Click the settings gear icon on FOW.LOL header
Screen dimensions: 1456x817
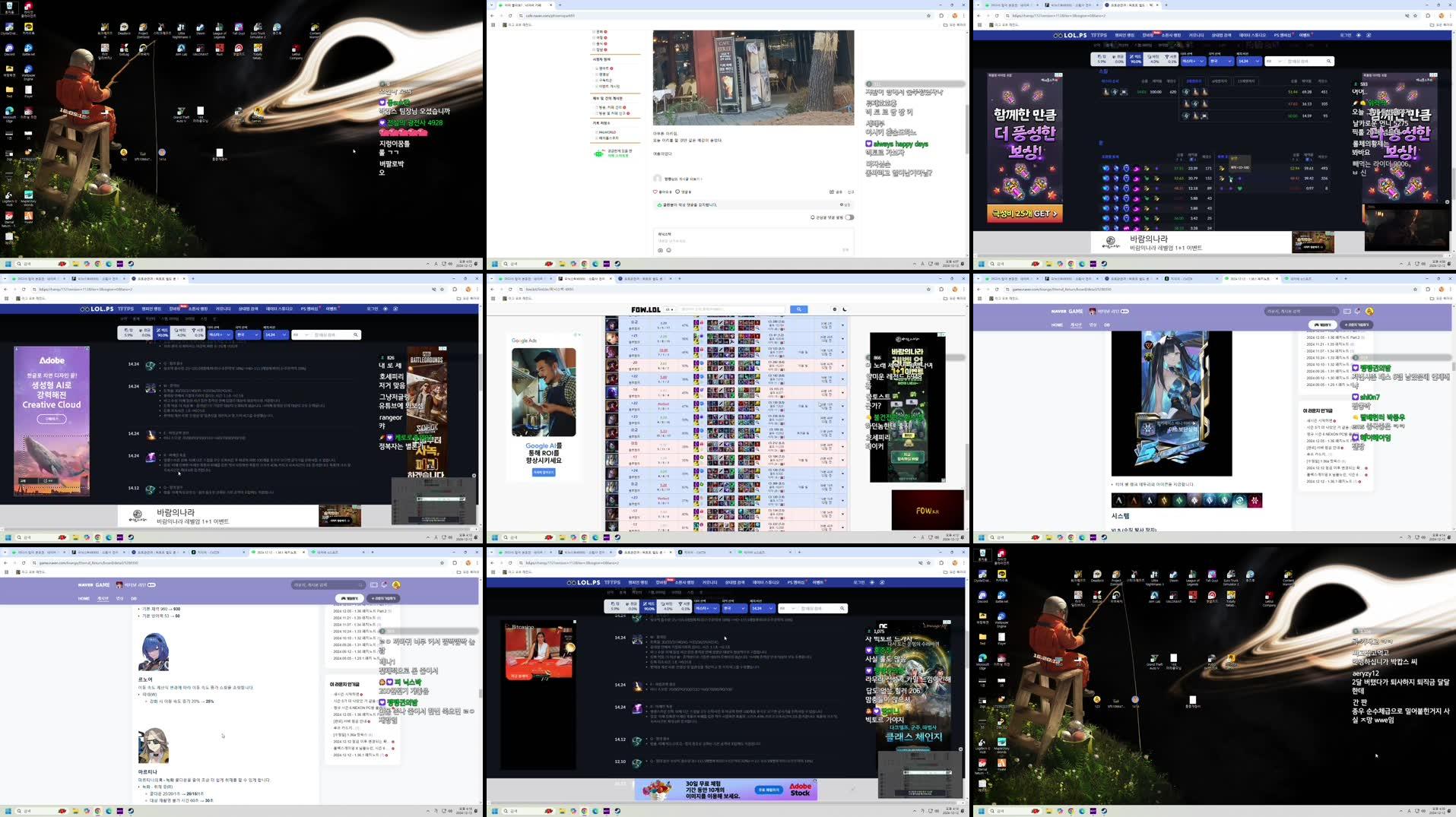(835, 309)
